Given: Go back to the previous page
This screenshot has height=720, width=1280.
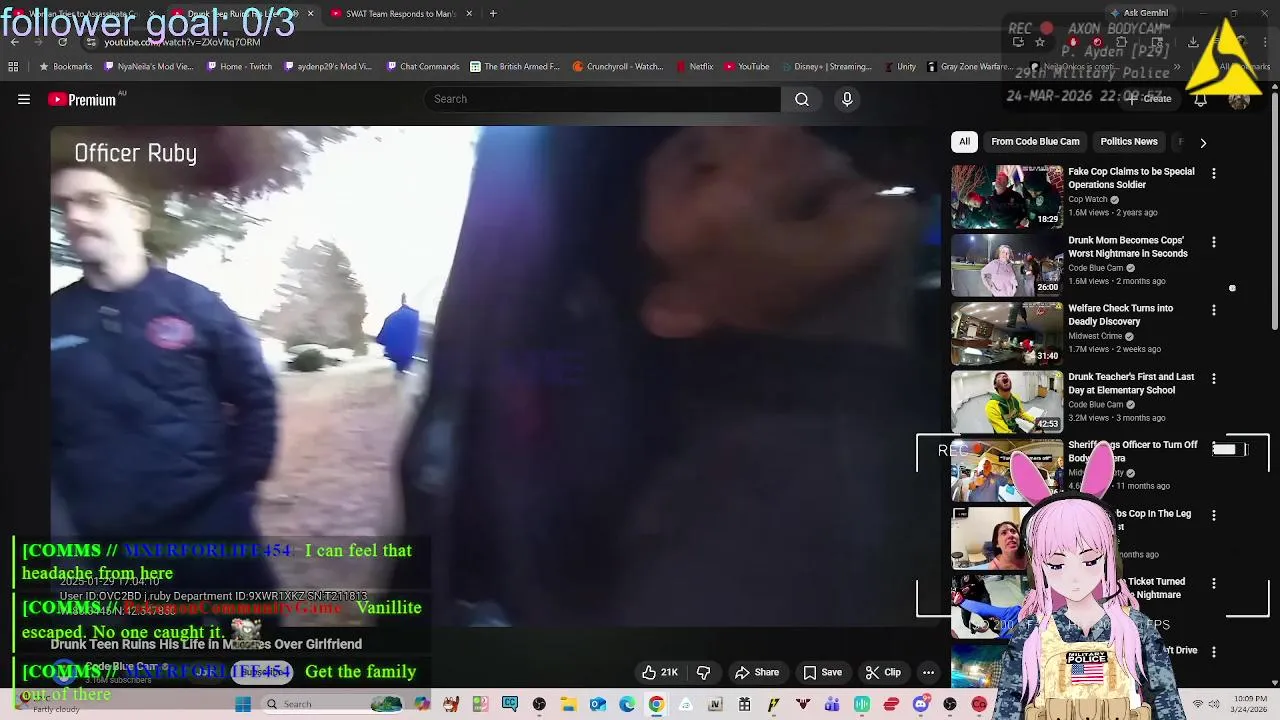Looking at the screenshot, I should [14, 42].
